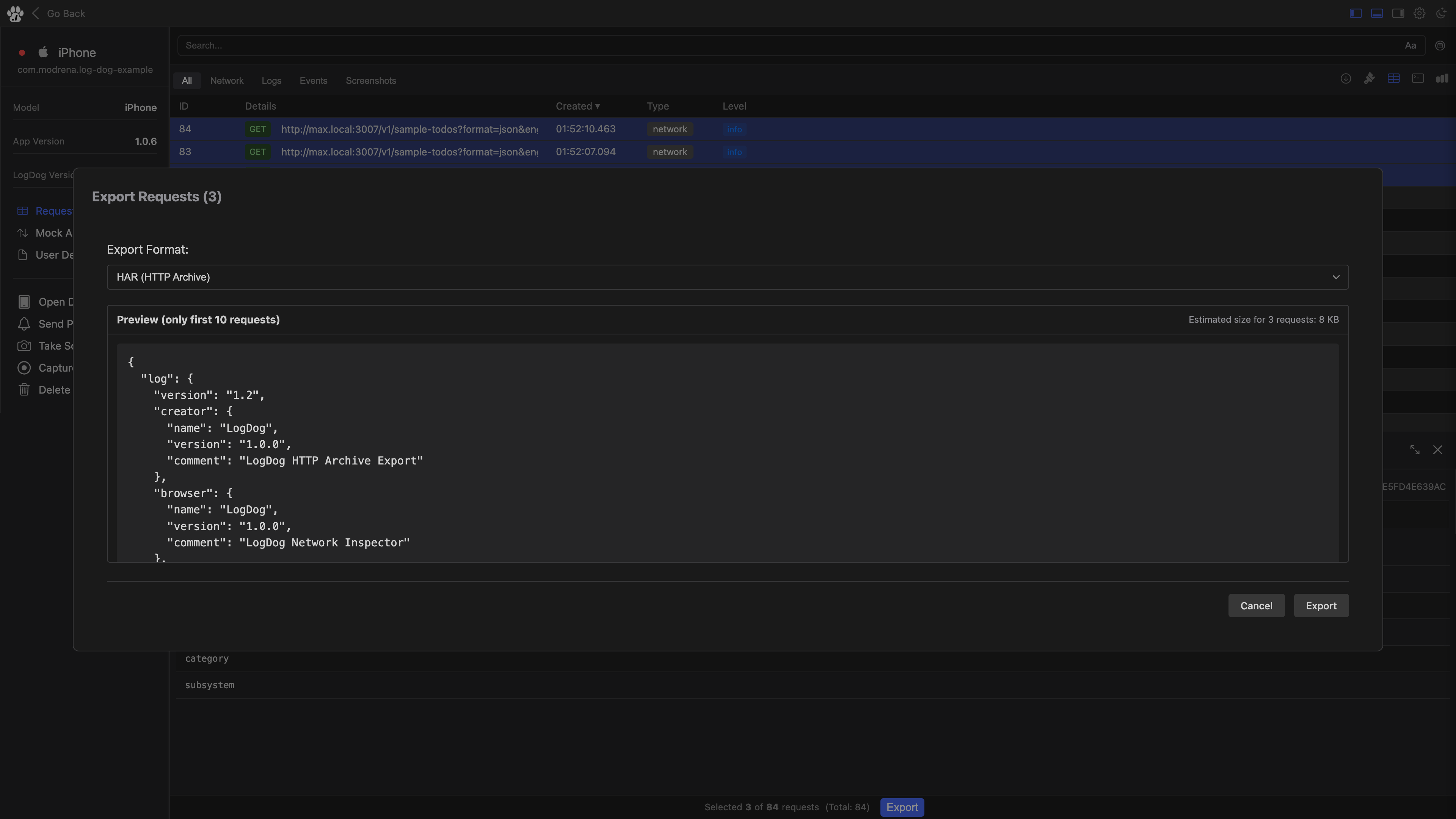Click the subsystem row in details

(x=812, y=685)
